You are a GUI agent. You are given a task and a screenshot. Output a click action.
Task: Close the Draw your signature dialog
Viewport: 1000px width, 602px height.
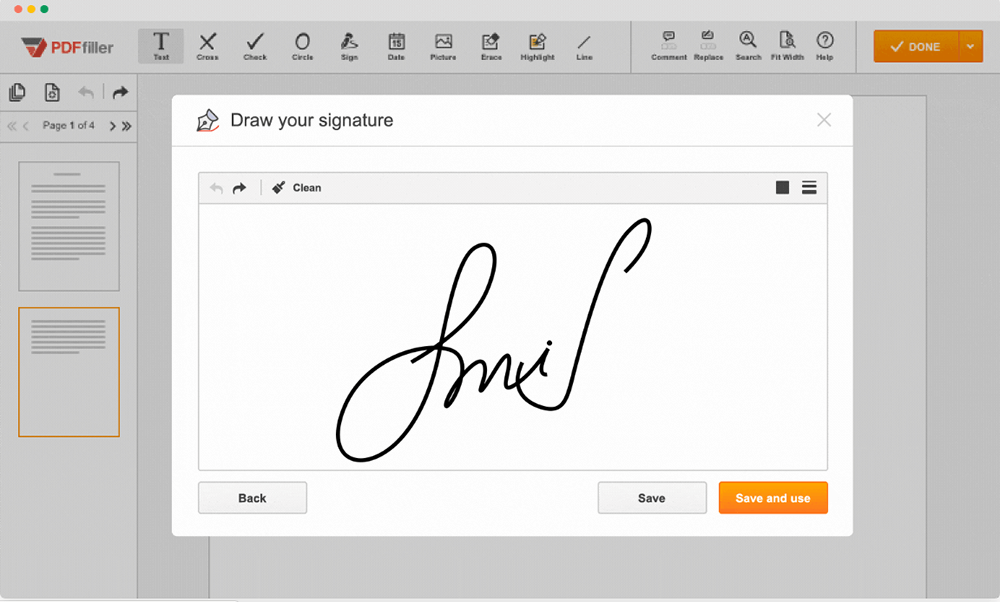[824, 120]
